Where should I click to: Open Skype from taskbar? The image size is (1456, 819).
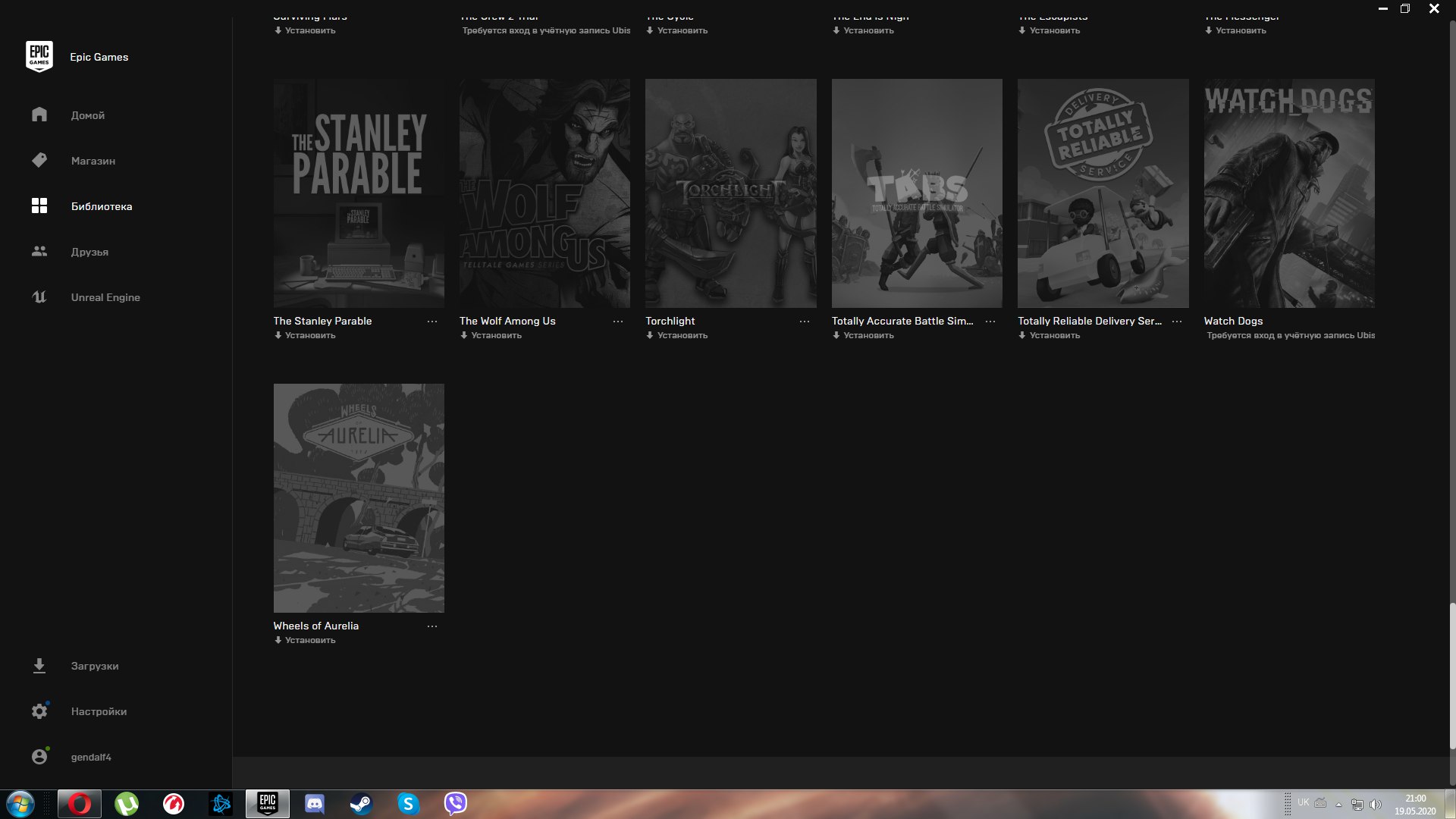click(x=408, y=804)
